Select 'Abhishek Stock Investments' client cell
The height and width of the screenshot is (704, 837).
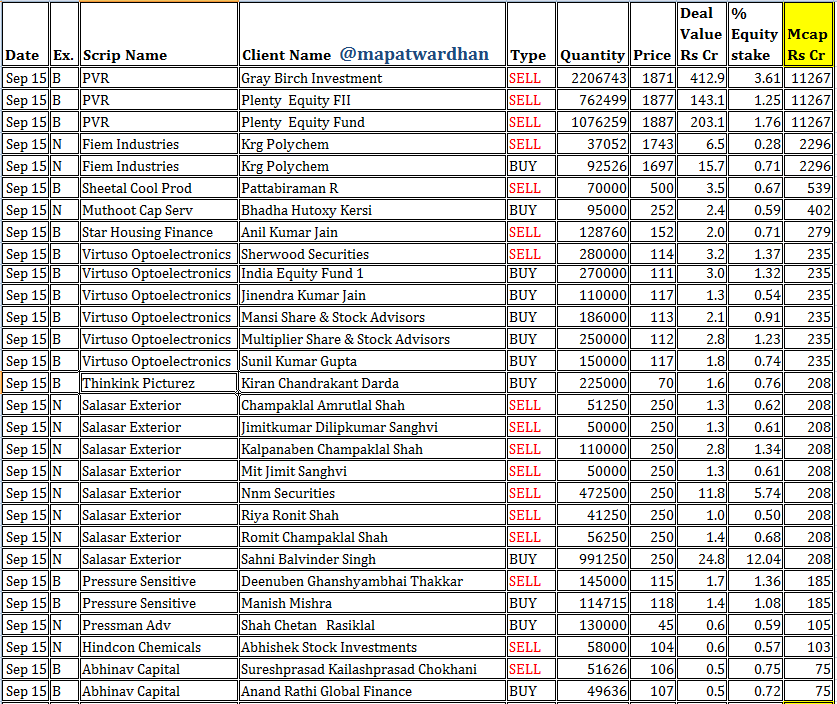pyautogui.click(x=373, y=646)
